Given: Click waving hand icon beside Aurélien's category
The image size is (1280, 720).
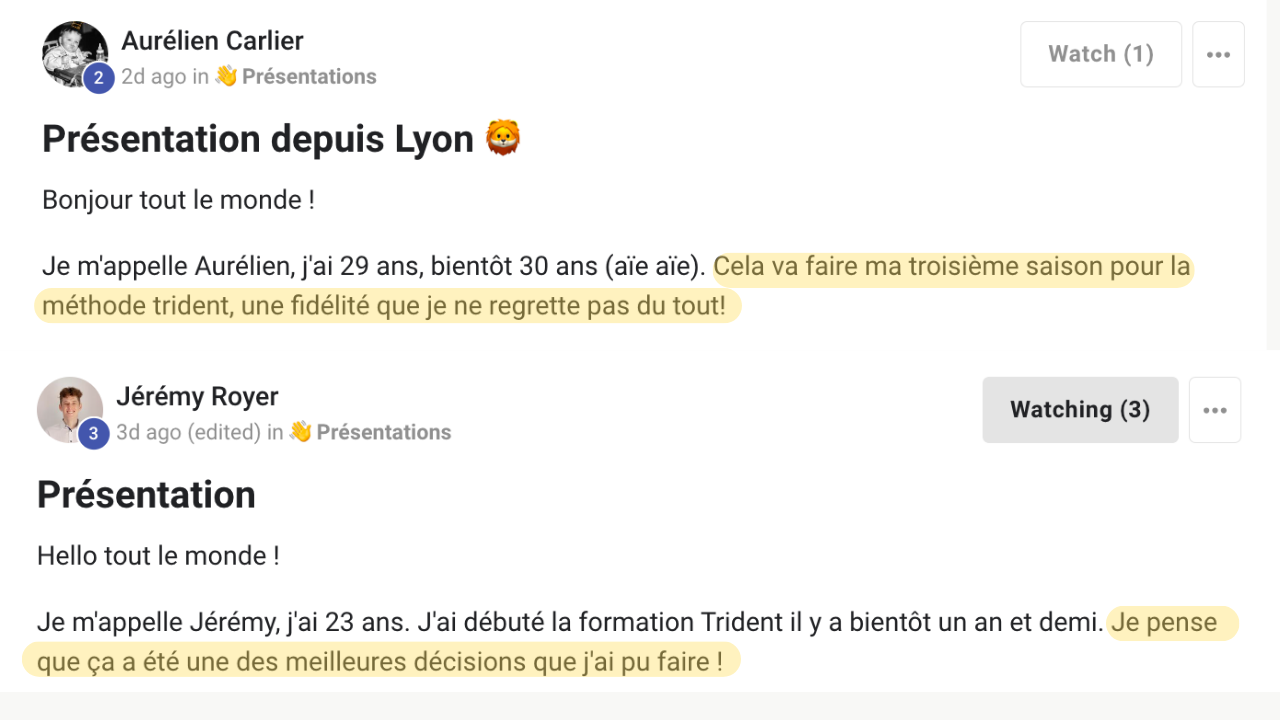Looking at the screenshot, I should click(x=226, y=76).
